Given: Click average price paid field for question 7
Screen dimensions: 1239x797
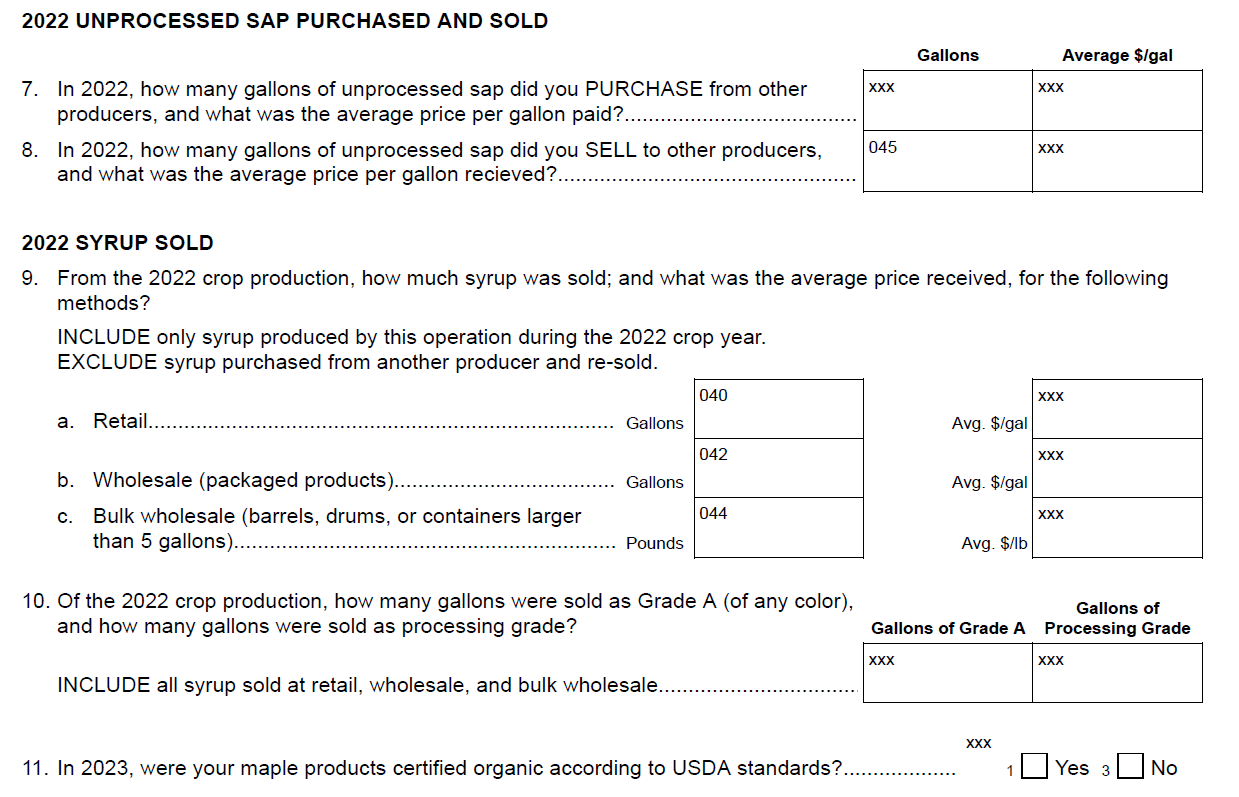Looking at the screenshot, I should click(1117, 101).
